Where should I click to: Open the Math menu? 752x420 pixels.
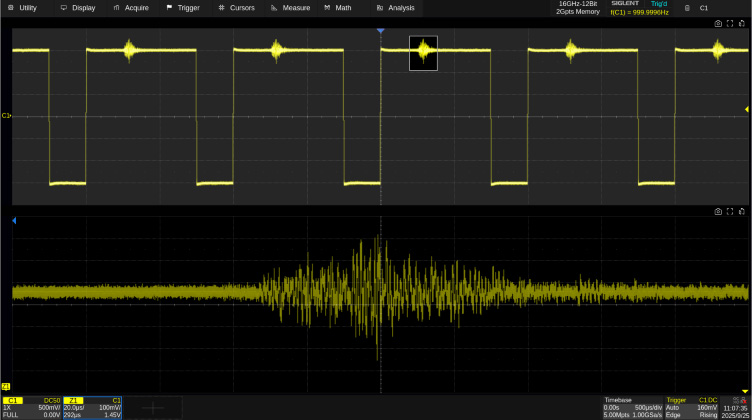338,8
